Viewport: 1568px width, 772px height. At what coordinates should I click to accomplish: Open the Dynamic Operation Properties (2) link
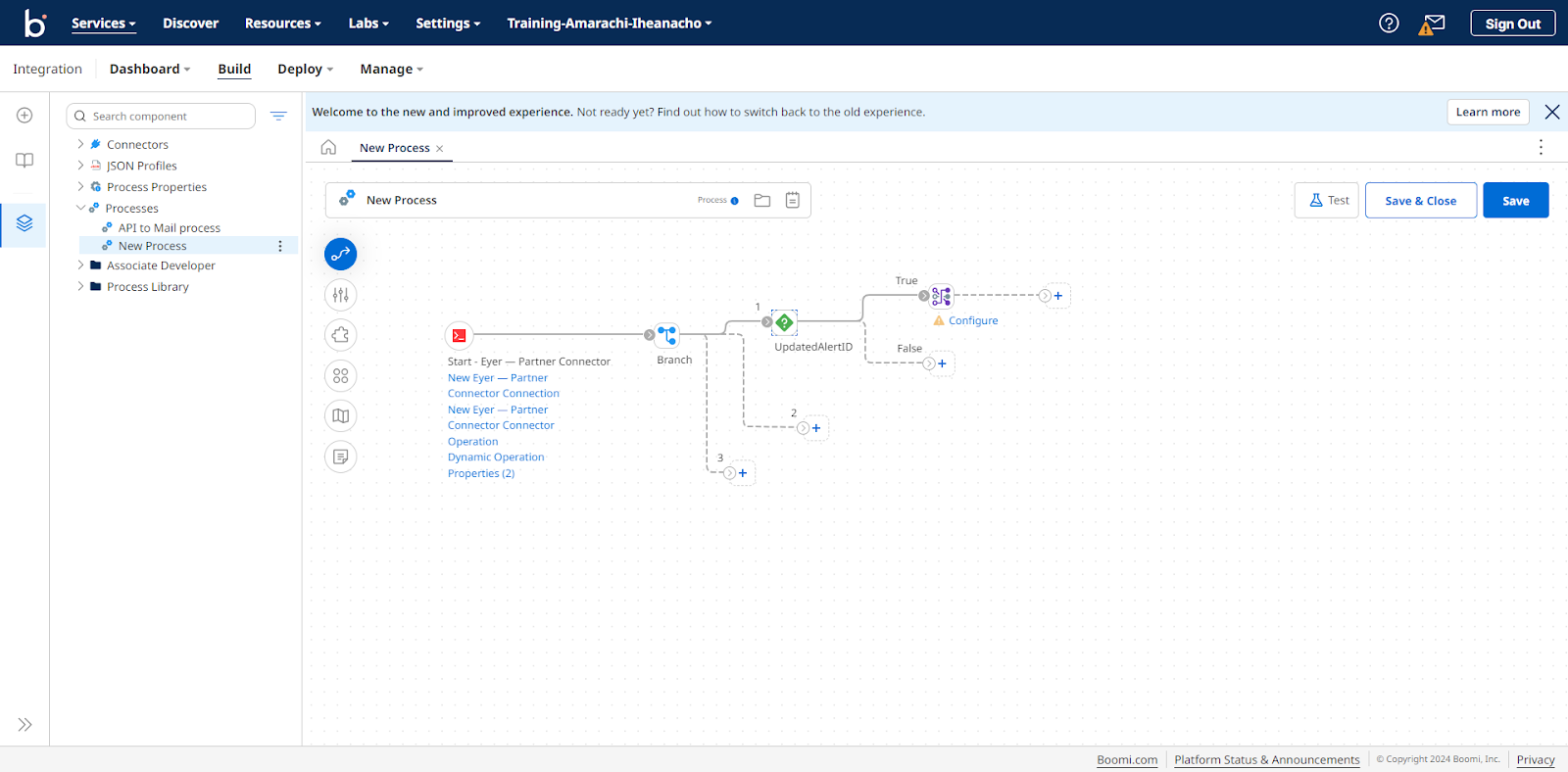496,465
